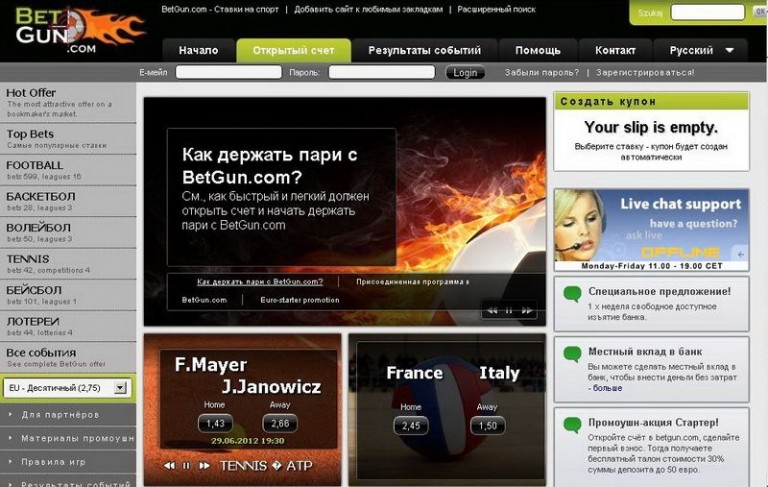The width and height of the screenshot is (768, 487).
Task: Pick J.Janowicz away odds 2,66
Action: (x=280, y=424)
